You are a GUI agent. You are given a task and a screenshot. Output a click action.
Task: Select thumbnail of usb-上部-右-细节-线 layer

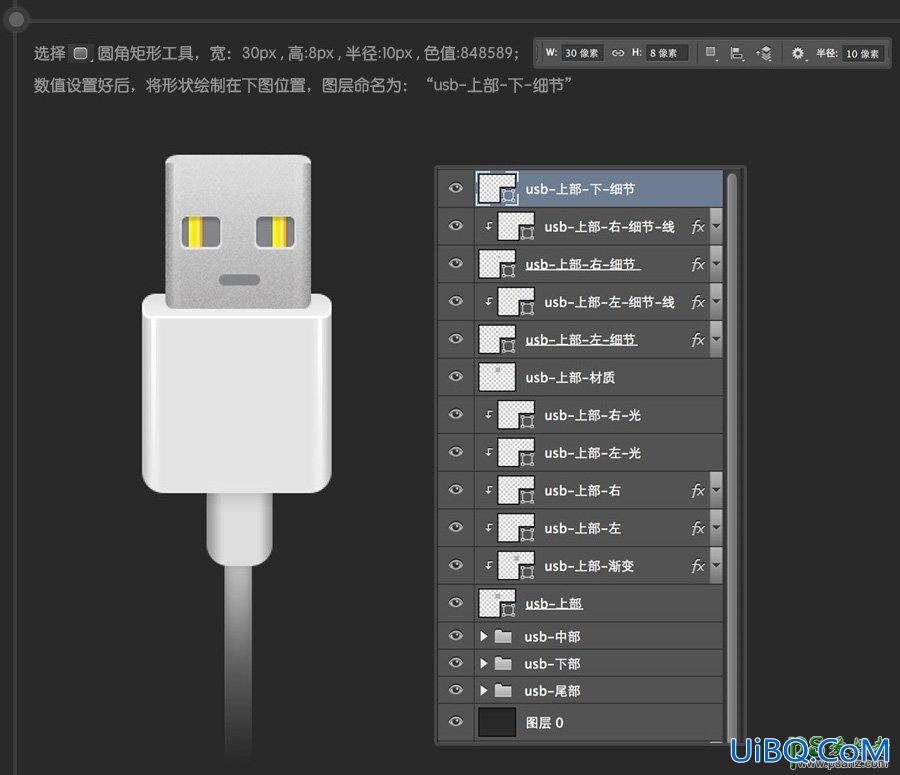point(516,226)
